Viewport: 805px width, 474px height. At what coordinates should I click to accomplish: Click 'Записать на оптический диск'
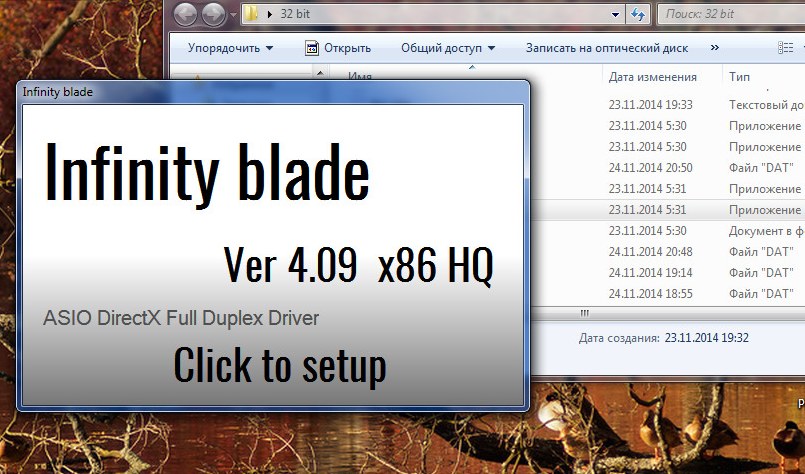607,48
